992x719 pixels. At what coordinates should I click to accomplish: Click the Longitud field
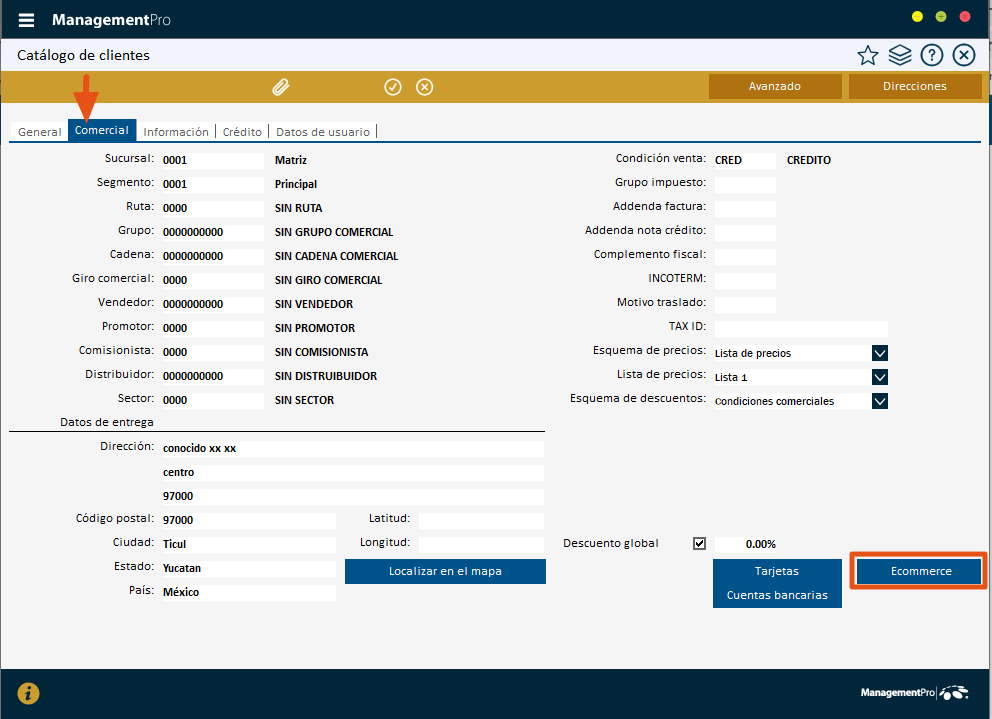(481, 544)
